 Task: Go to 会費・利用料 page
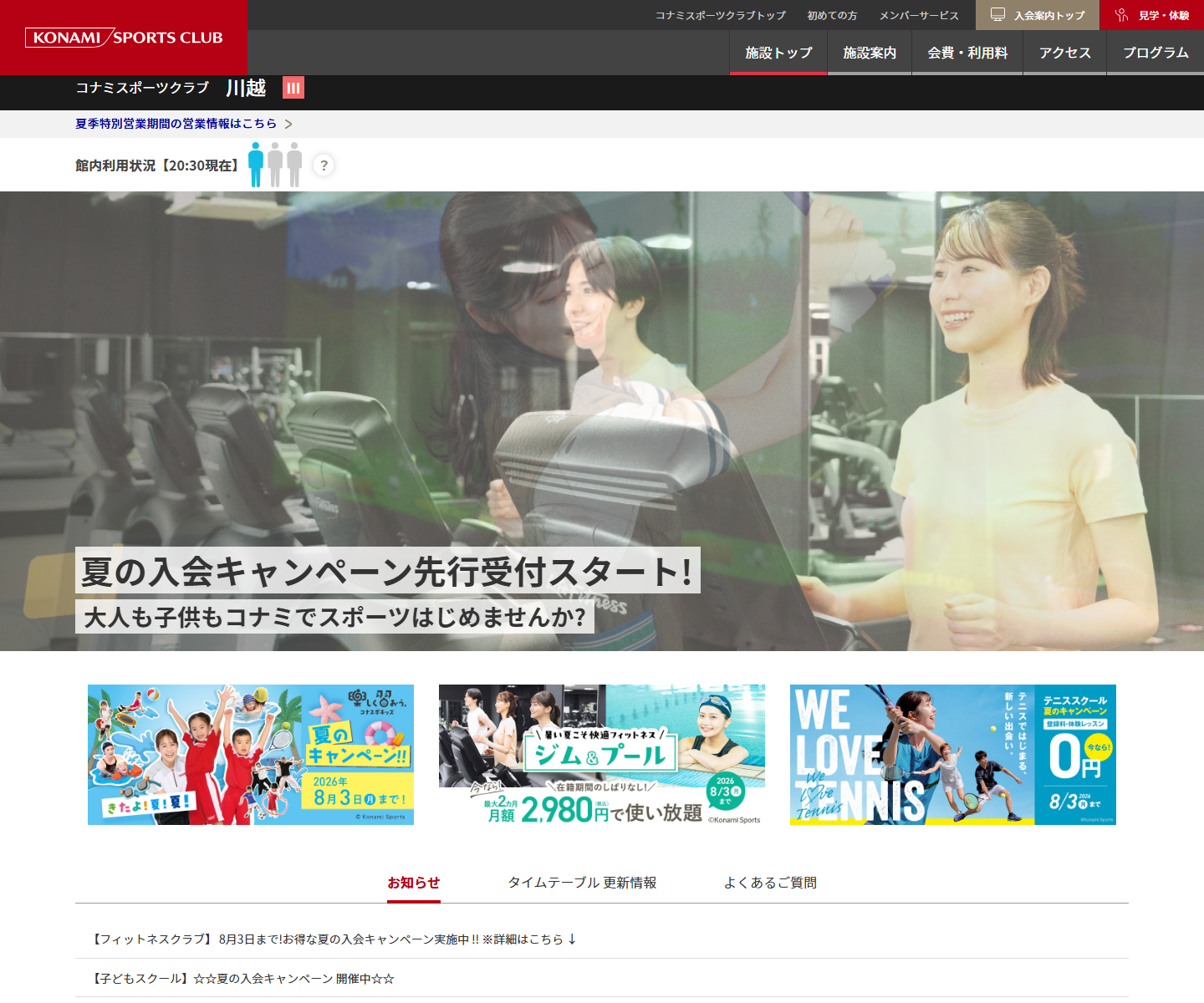point(967,53)
